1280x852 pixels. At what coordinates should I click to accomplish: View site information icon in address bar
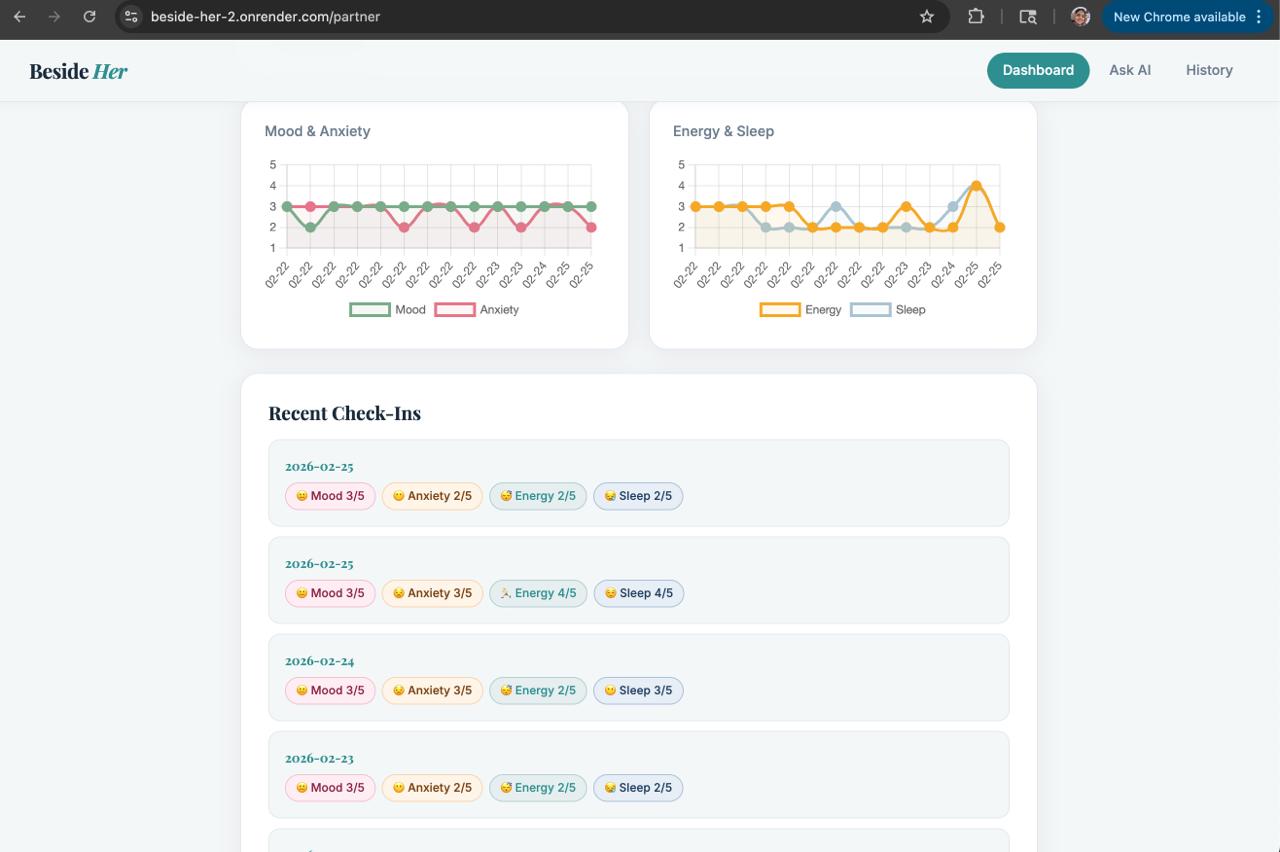click(131, 16)
